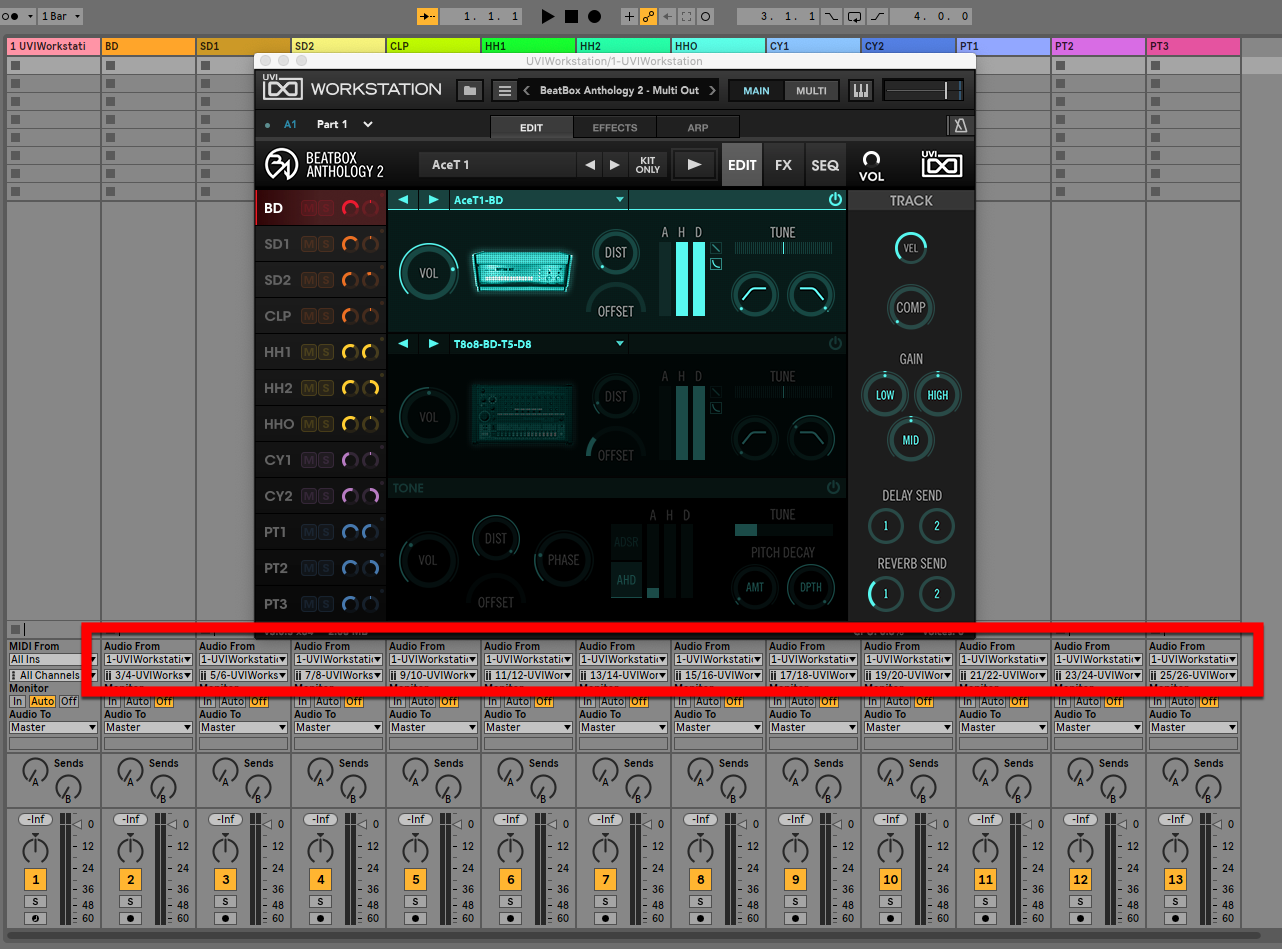Viewport: 1282px width, 949px height.
Task: Select previous sample for AceT1-BD layer
Action: tap(403, 200)
